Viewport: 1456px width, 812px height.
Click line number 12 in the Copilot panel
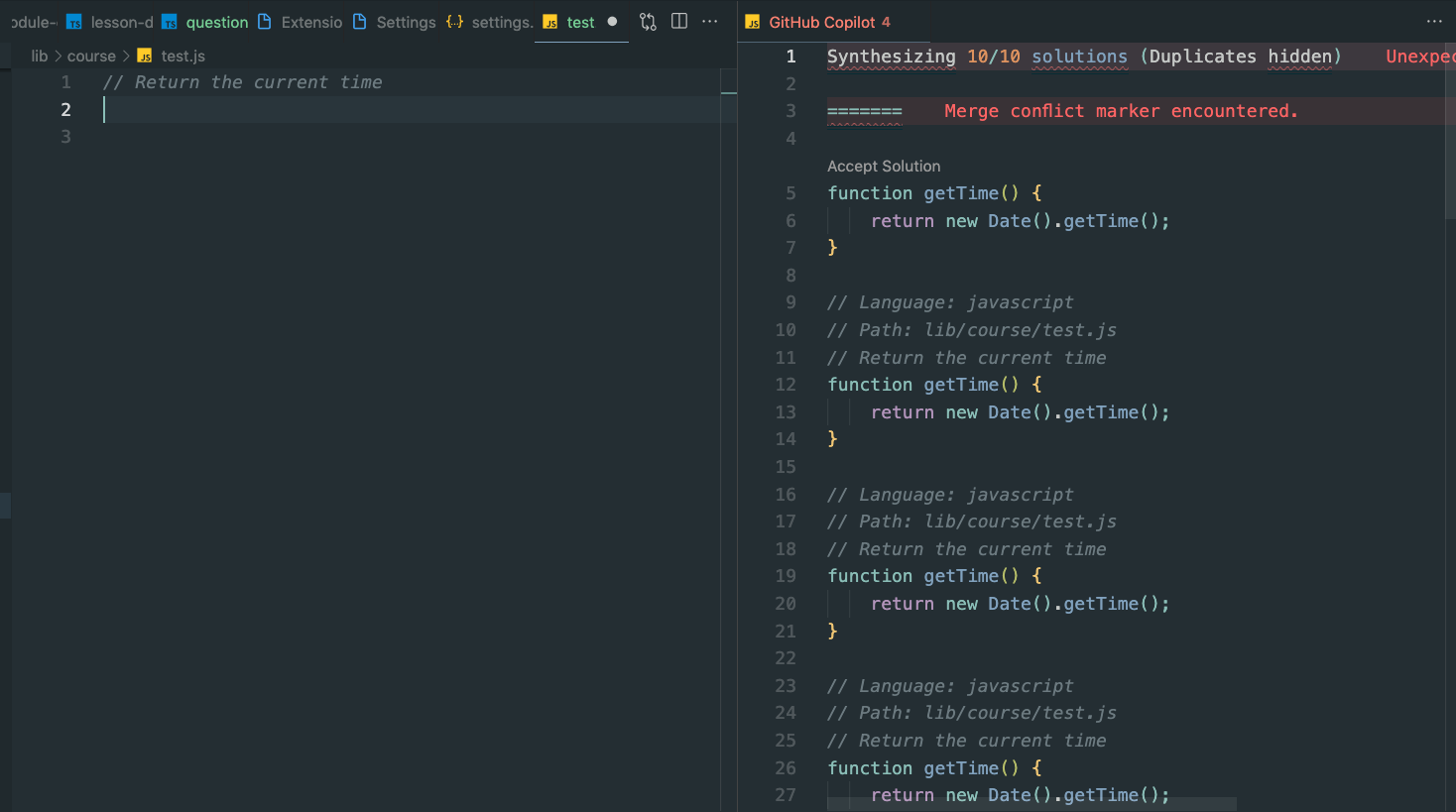pos(786,385)
